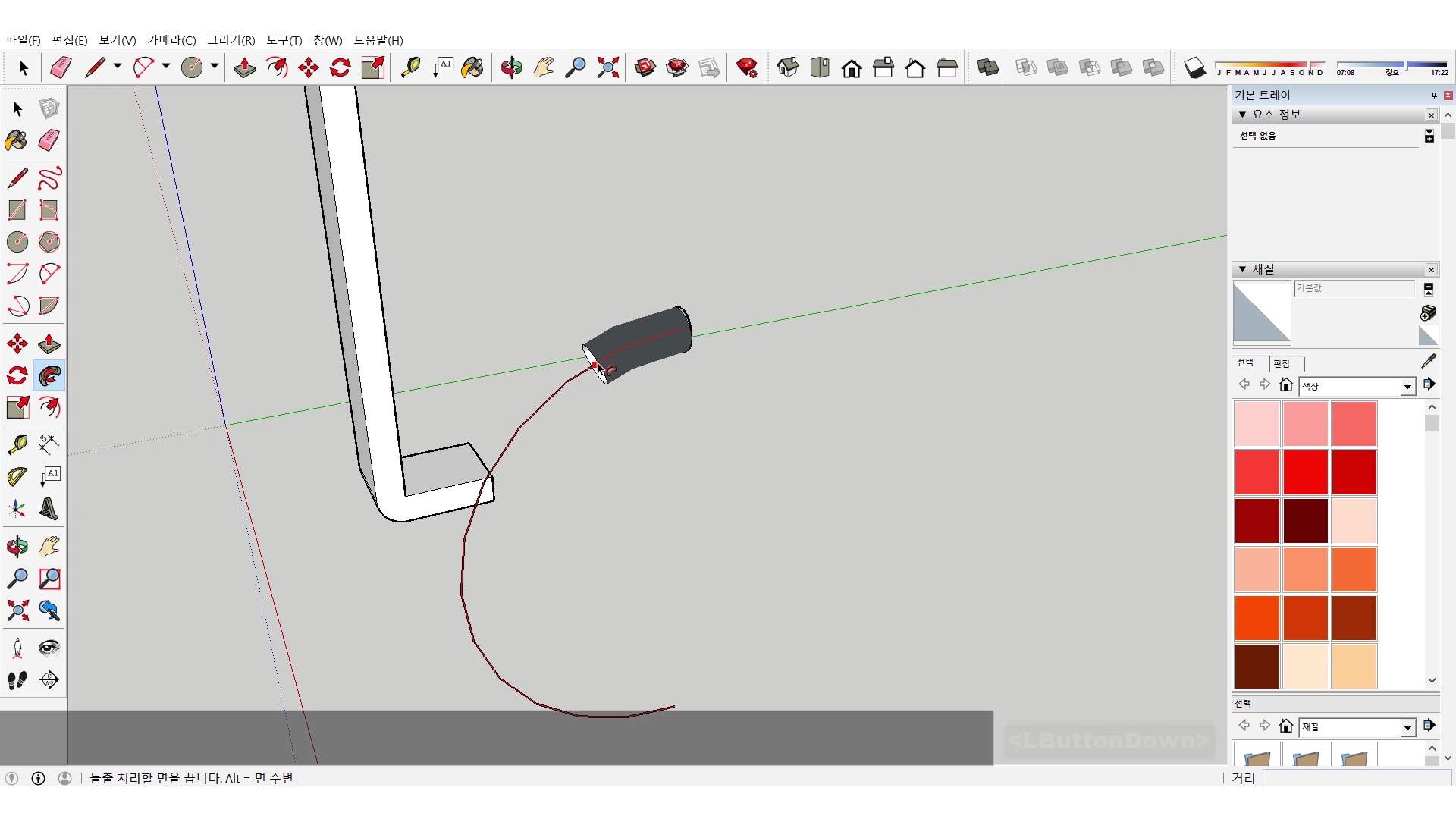
Task: Click the 거리 measurement input box
Action: pyautogui.click(x=1356, y=778)
